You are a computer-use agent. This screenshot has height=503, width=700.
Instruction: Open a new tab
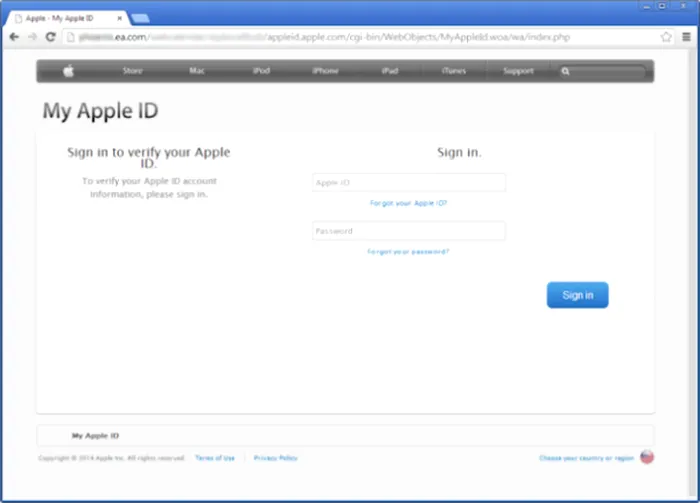pos(141,18)
